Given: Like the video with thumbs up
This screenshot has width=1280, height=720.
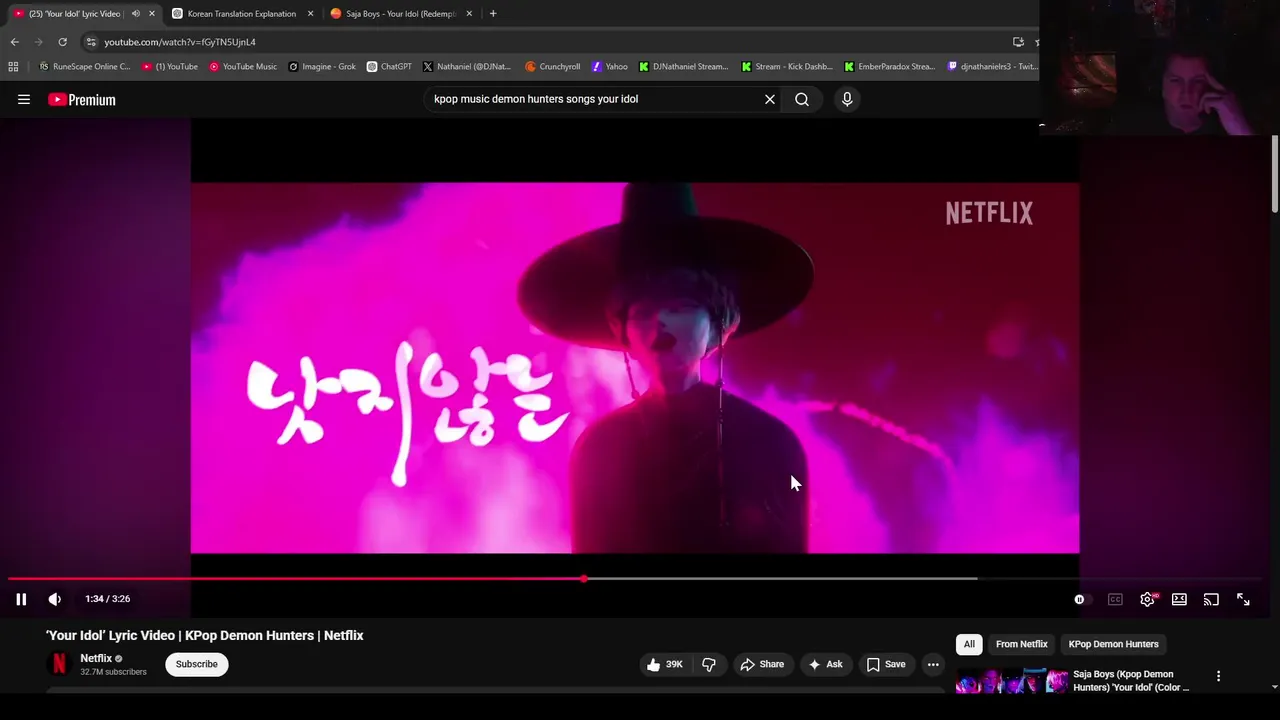Looking at the screenshot, I should (x=665, y=664).
